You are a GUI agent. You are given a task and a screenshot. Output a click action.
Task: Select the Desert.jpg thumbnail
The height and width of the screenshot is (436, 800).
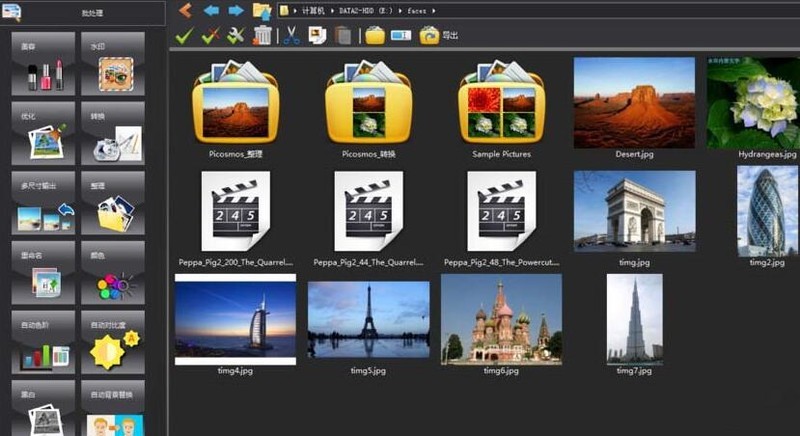pos(634,102)
